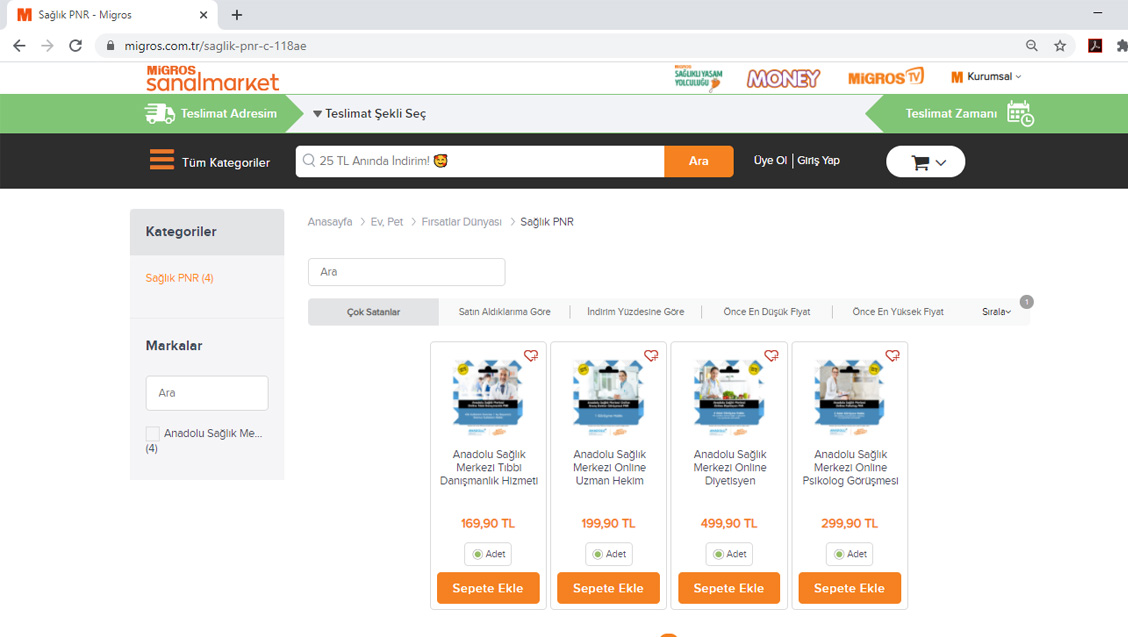
Task: Open a new browser tab
Action: (x=237, y=15)
